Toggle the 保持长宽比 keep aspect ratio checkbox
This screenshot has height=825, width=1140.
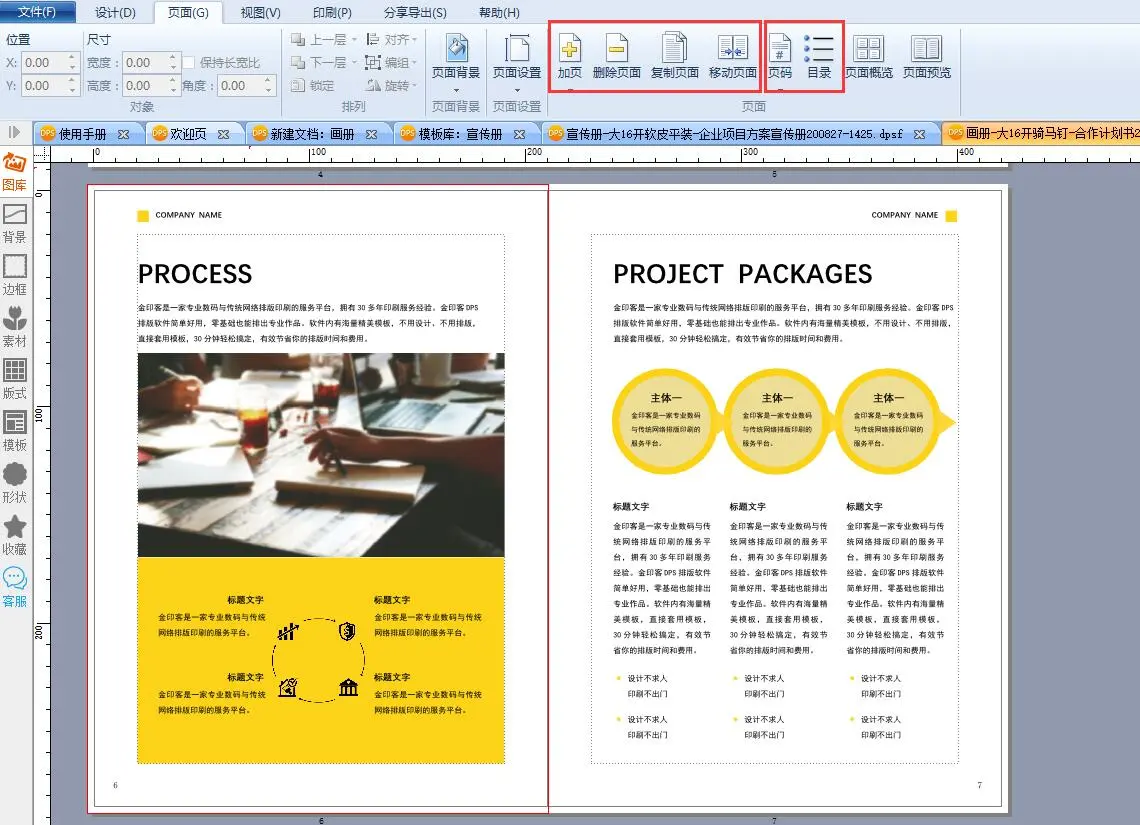click(189, 63)
